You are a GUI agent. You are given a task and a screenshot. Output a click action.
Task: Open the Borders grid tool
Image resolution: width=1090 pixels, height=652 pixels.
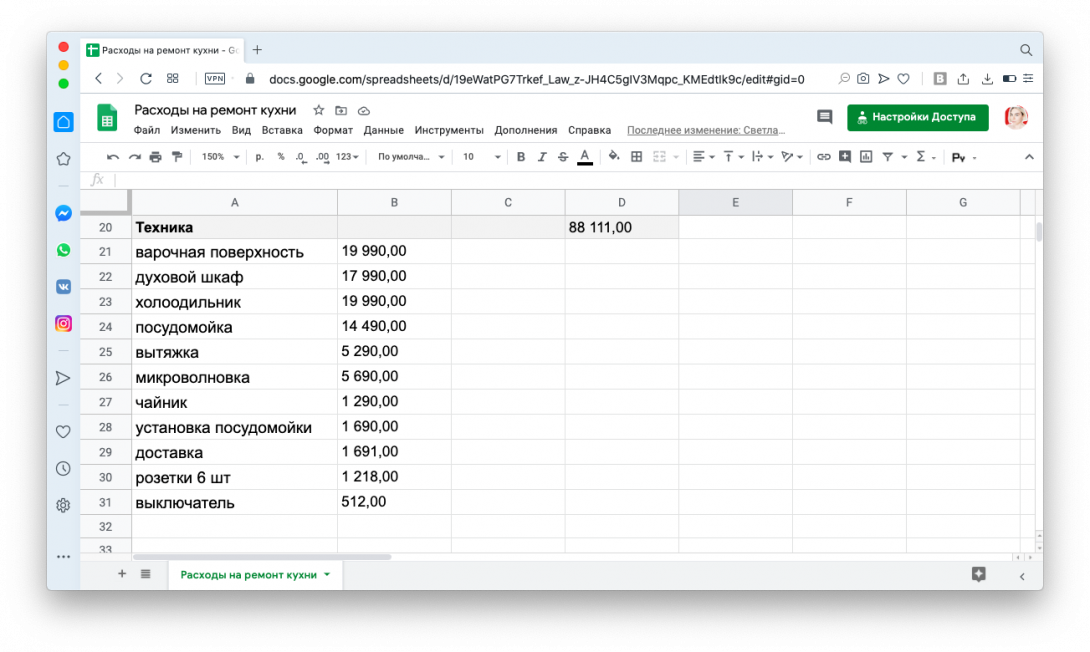[x=636, y=157]
